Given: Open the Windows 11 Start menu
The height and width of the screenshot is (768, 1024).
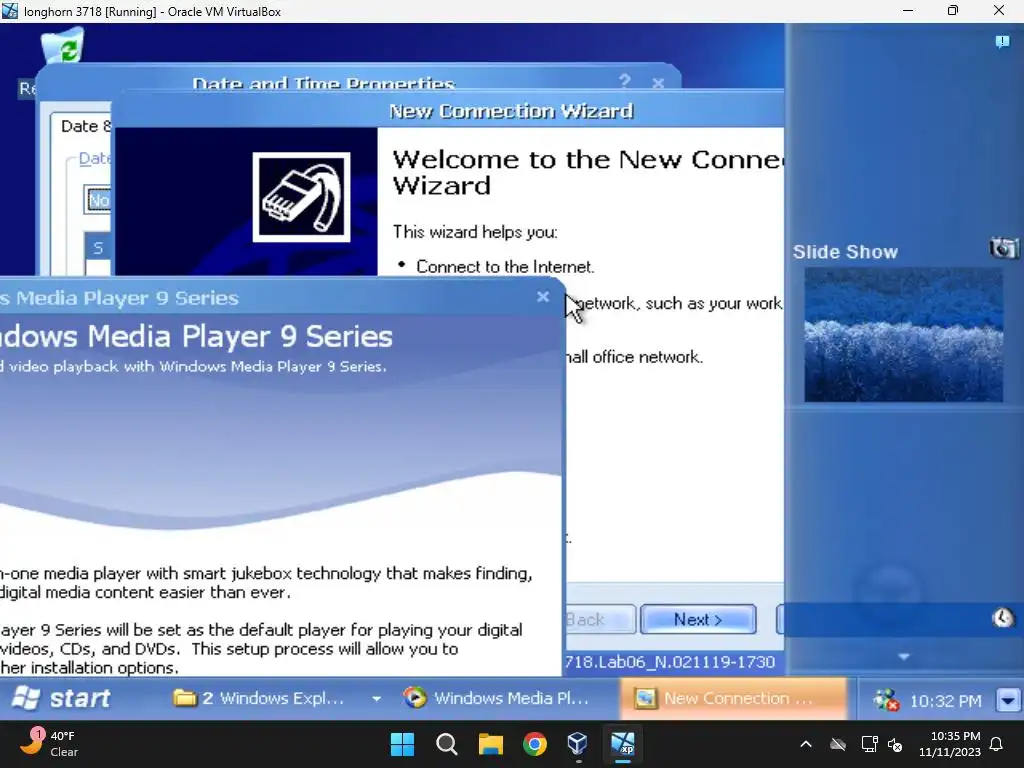Looking at the screenshot, I should [402, 744].
